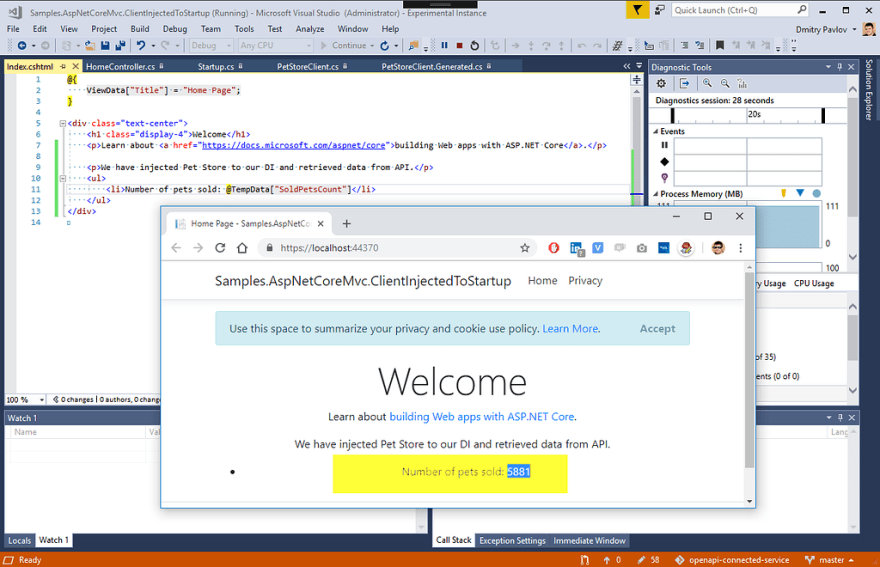Click the Continue debug button

tap(343, 45)
